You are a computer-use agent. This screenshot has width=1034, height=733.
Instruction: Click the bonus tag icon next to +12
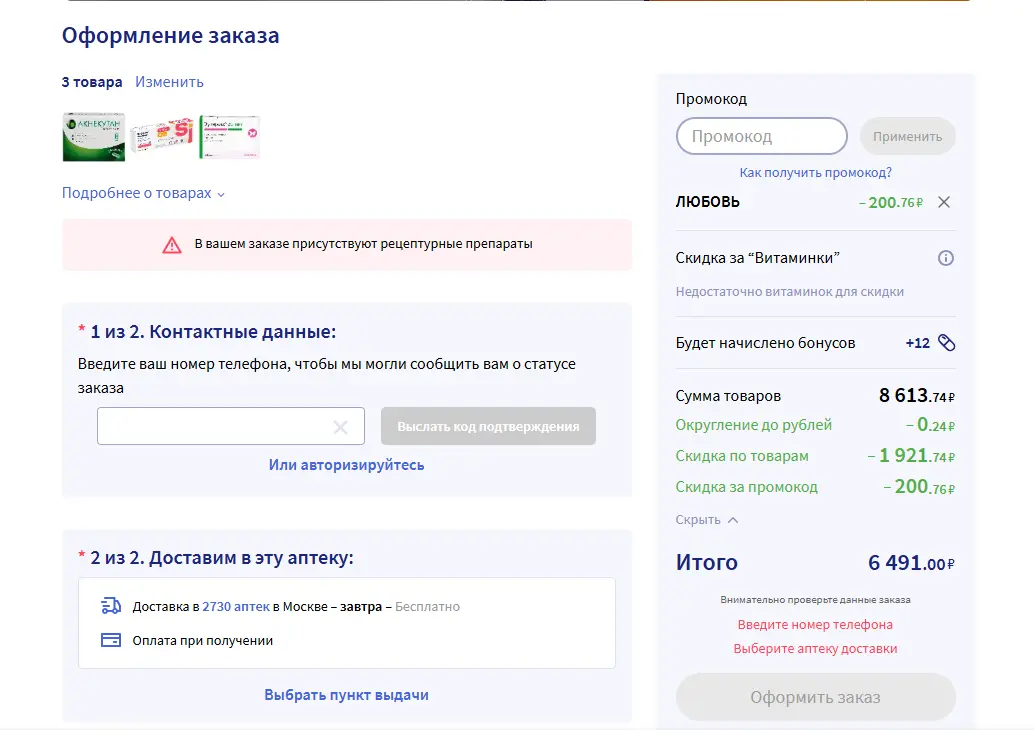pos(946,343)
